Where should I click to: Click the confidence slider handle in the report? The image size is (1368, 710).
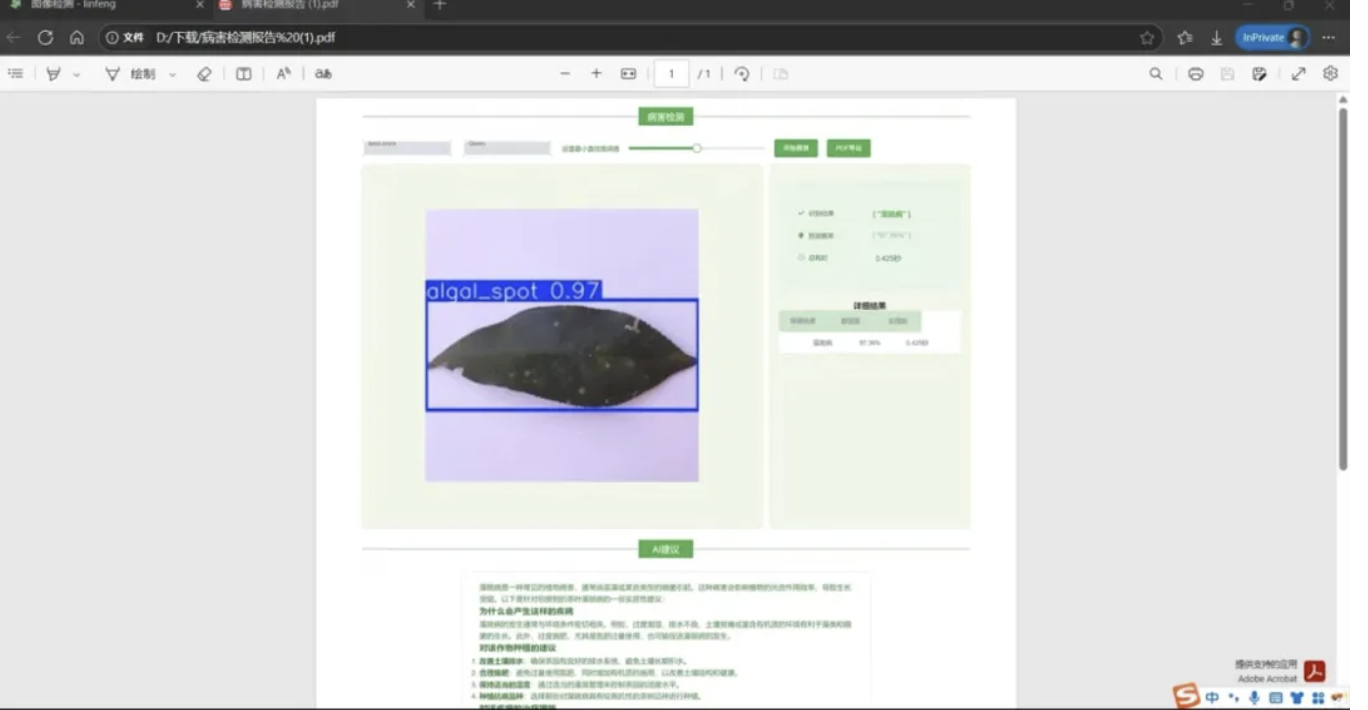(697, 148)
